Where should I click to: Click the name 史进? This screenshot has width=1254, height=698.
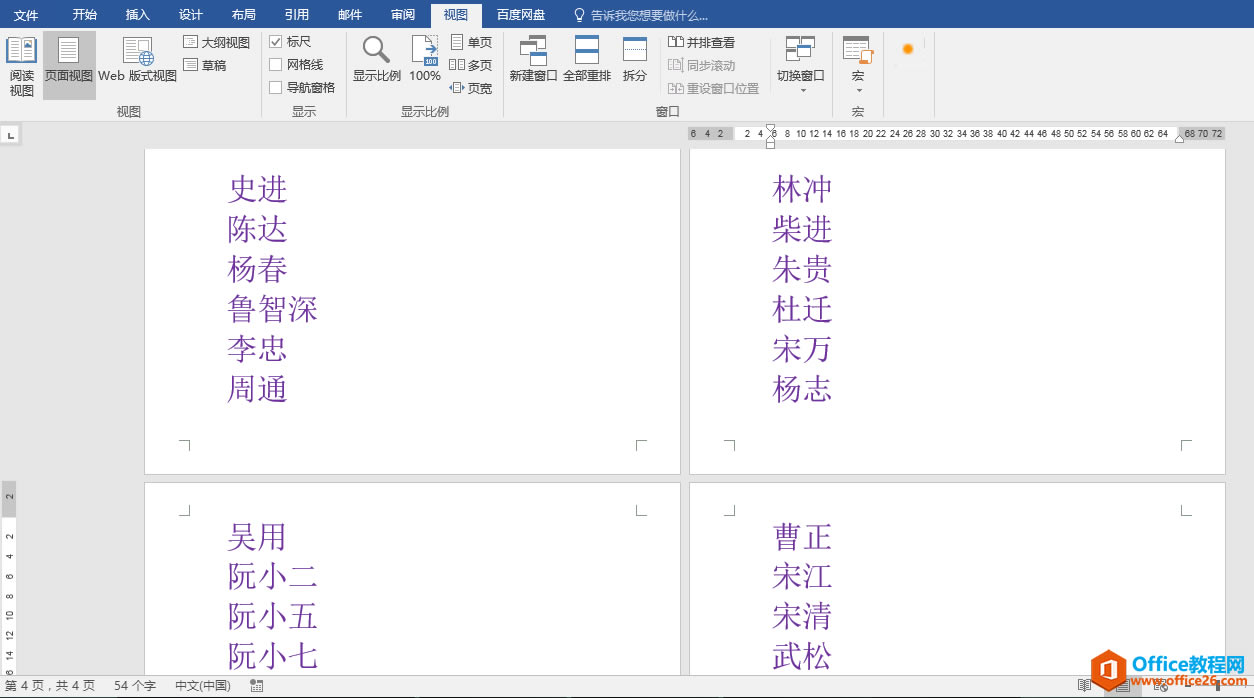[258, 189]
